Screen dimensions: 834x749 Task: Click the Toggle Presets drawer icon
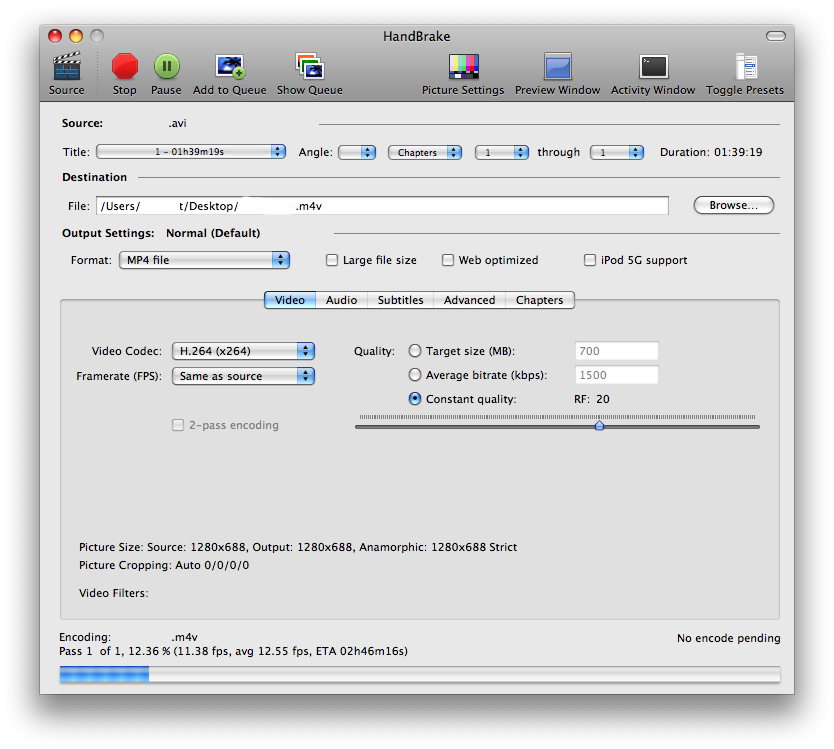[745, 66]
